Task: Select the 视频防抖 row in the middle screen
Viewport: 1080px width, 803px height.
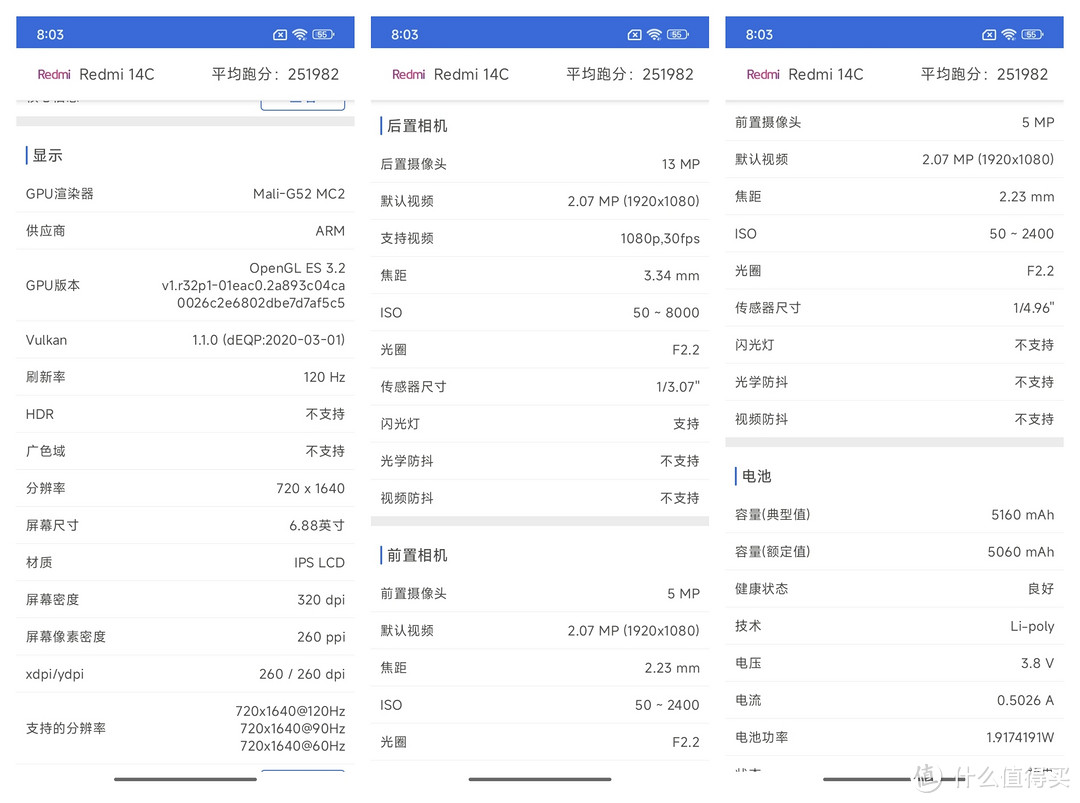Action: pyautogui.click(x=540, y=499)
